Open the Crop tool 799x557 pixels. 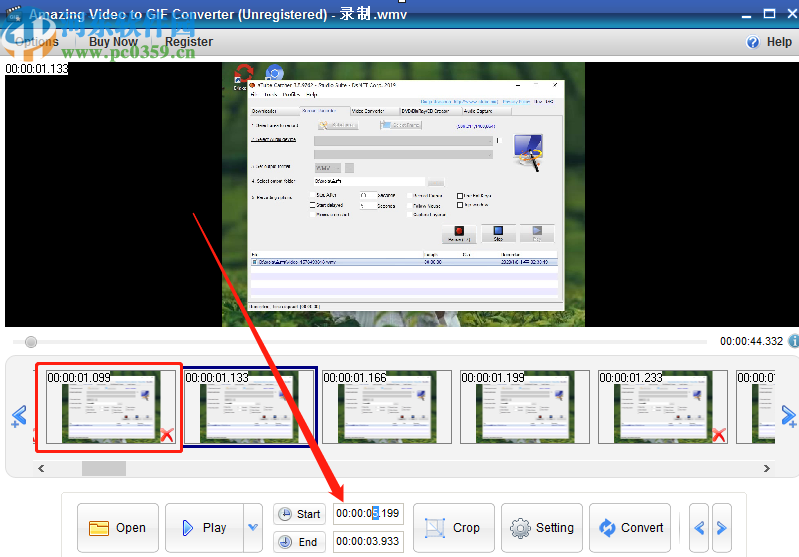point(454,528)
